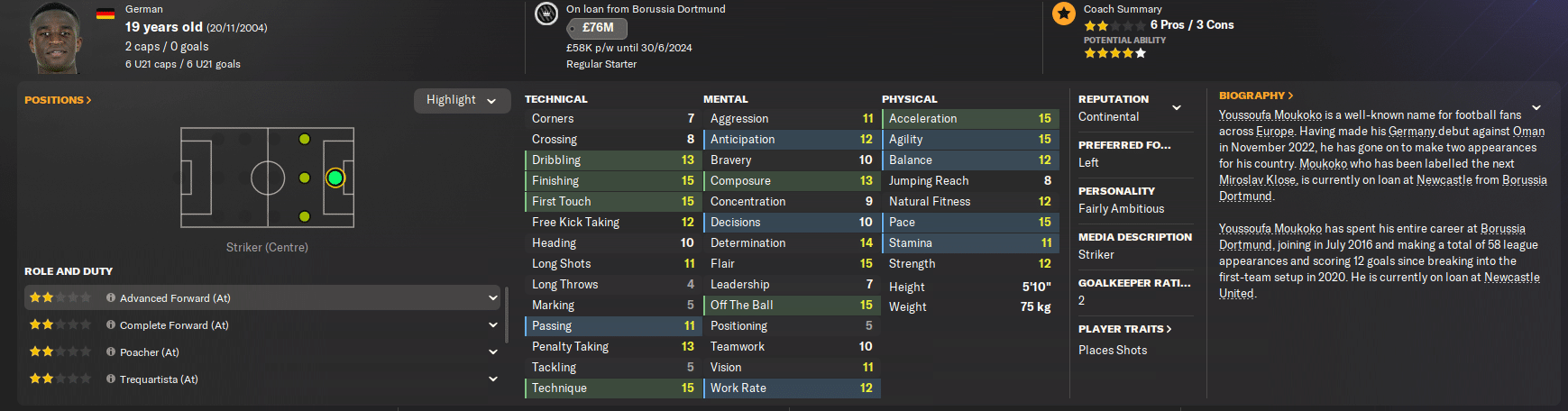Expand the Advanced Forward (At) role row

[492, 297]
